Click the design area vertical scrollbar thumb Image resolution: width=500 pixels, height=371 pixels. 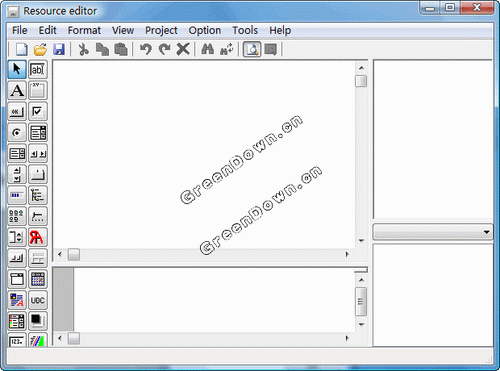coord(361,81)
